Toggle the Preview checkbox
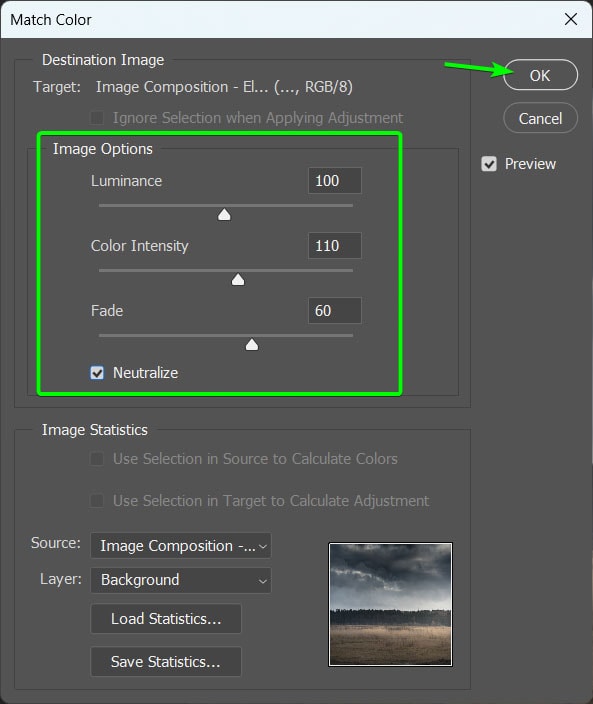The width and height of the screenshot is (593, 704). [489, 164]
